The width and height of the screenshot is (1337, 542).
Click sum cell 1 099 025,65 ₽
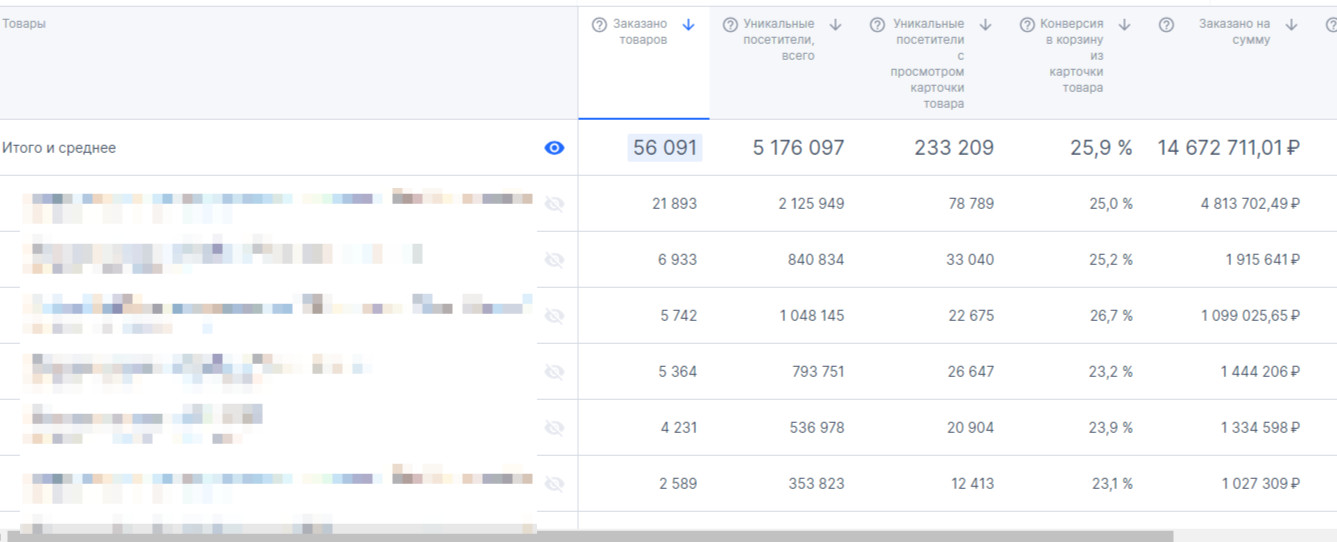1250,316
